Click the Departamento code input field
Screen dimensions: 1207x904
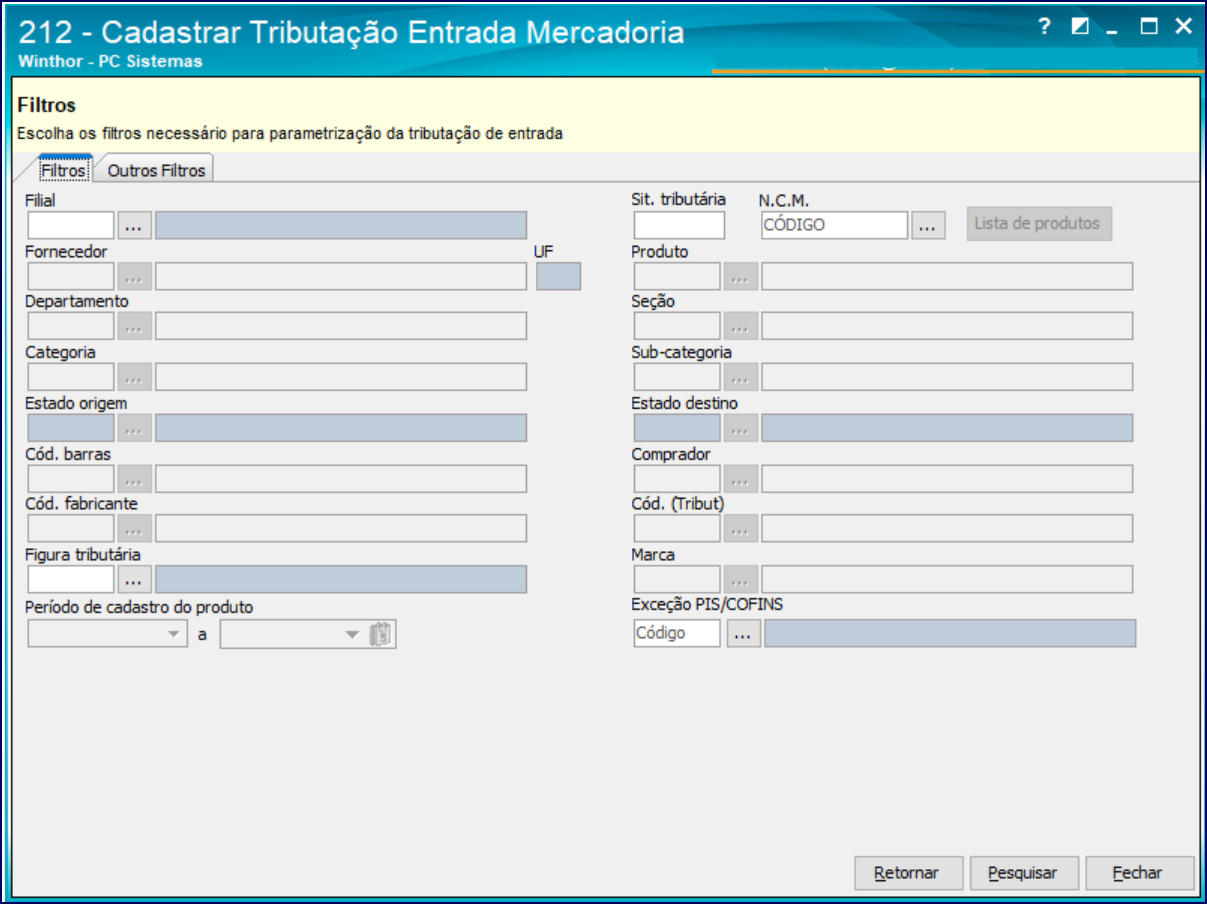71,326
